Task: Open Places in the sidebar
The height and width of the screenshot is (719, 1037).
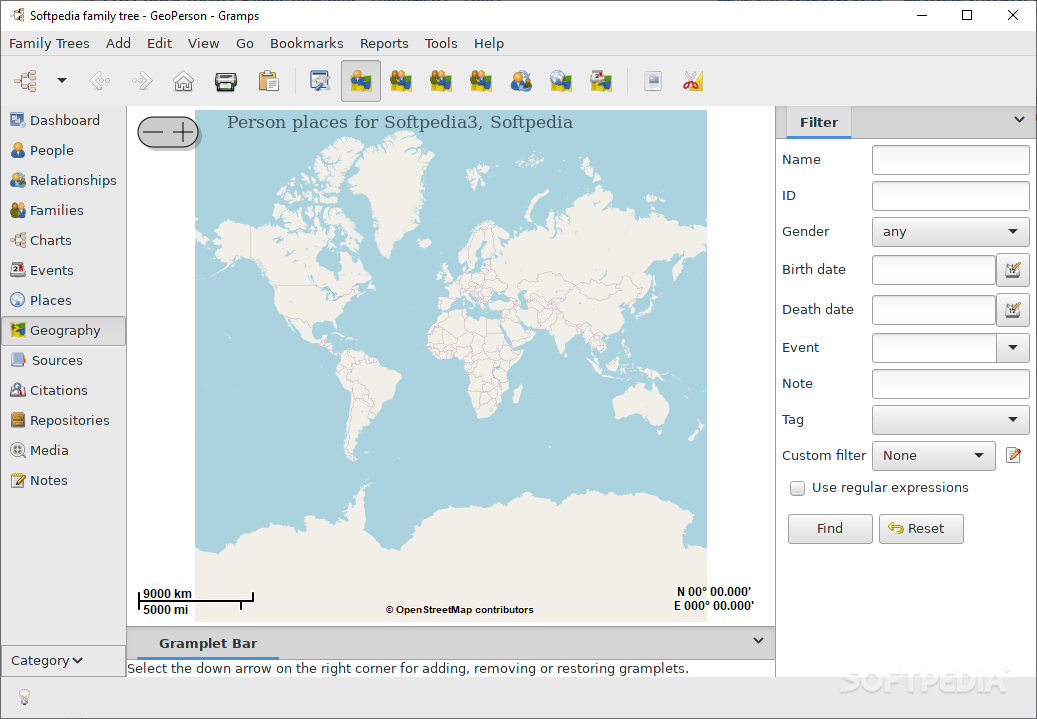Action: [63, 300]
